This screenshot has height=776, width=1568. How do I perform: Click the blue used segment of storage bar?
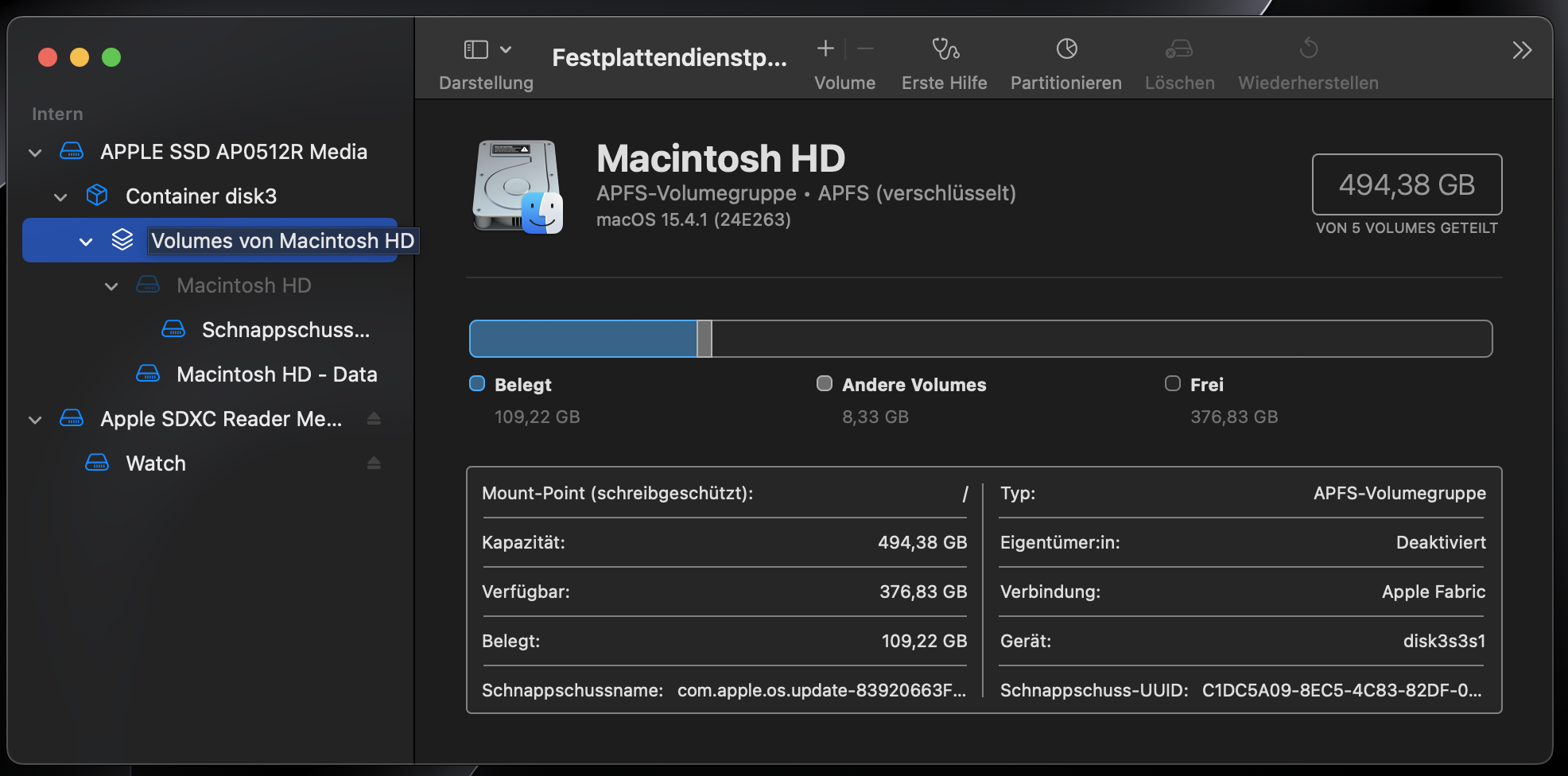[x=583, y=339]
